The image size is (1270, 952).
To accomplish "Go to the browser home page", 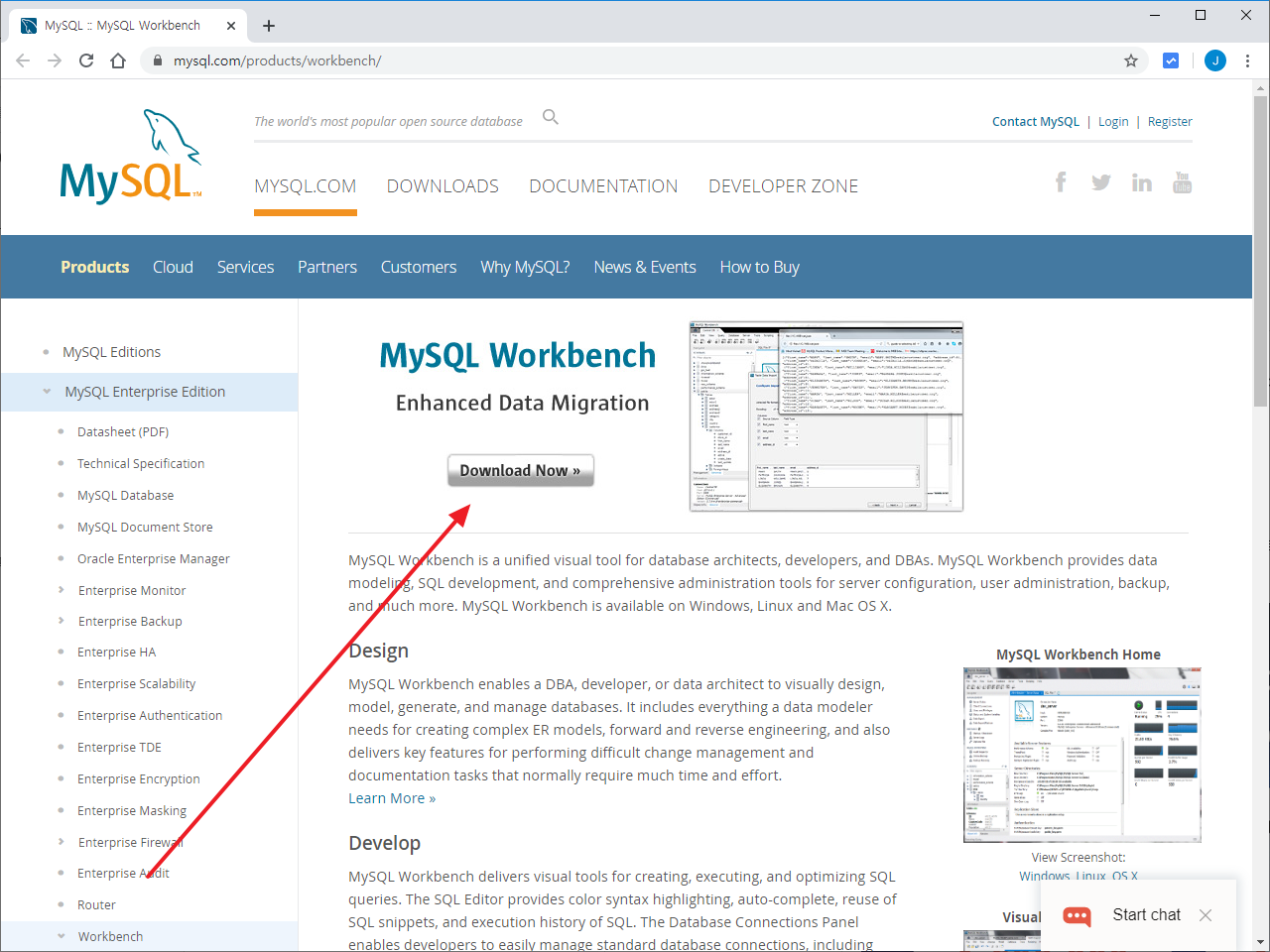I will (118, 60).
